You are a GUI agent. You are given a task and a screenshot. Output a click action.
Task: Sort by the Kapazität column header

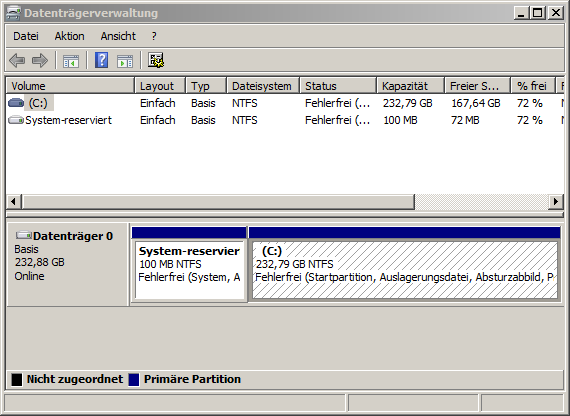410,86
